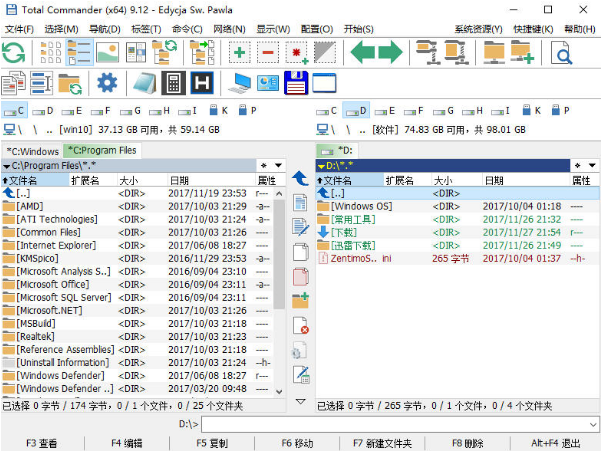Open right panel directory history dropdown arrow
The image size is (605, 453).
click(592, 166)
